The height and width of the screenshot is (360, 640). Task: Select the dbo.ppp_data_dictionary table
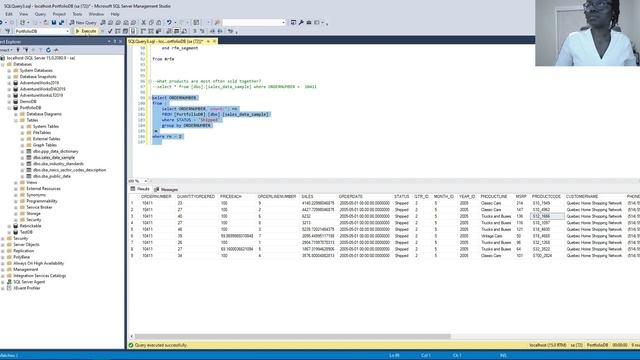point(56,151)
